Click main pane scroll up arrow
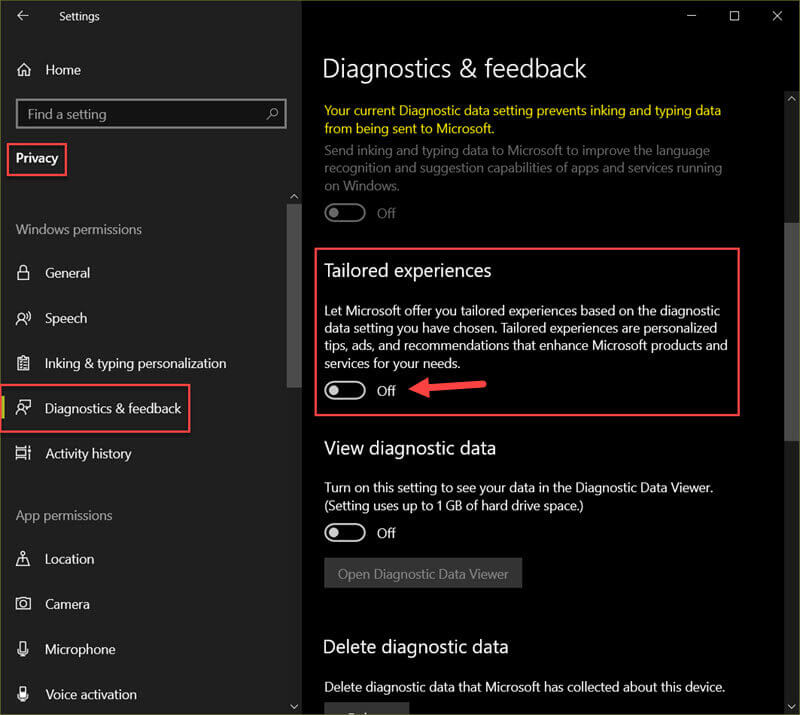 pyautogui.click(x=791, y=98)
